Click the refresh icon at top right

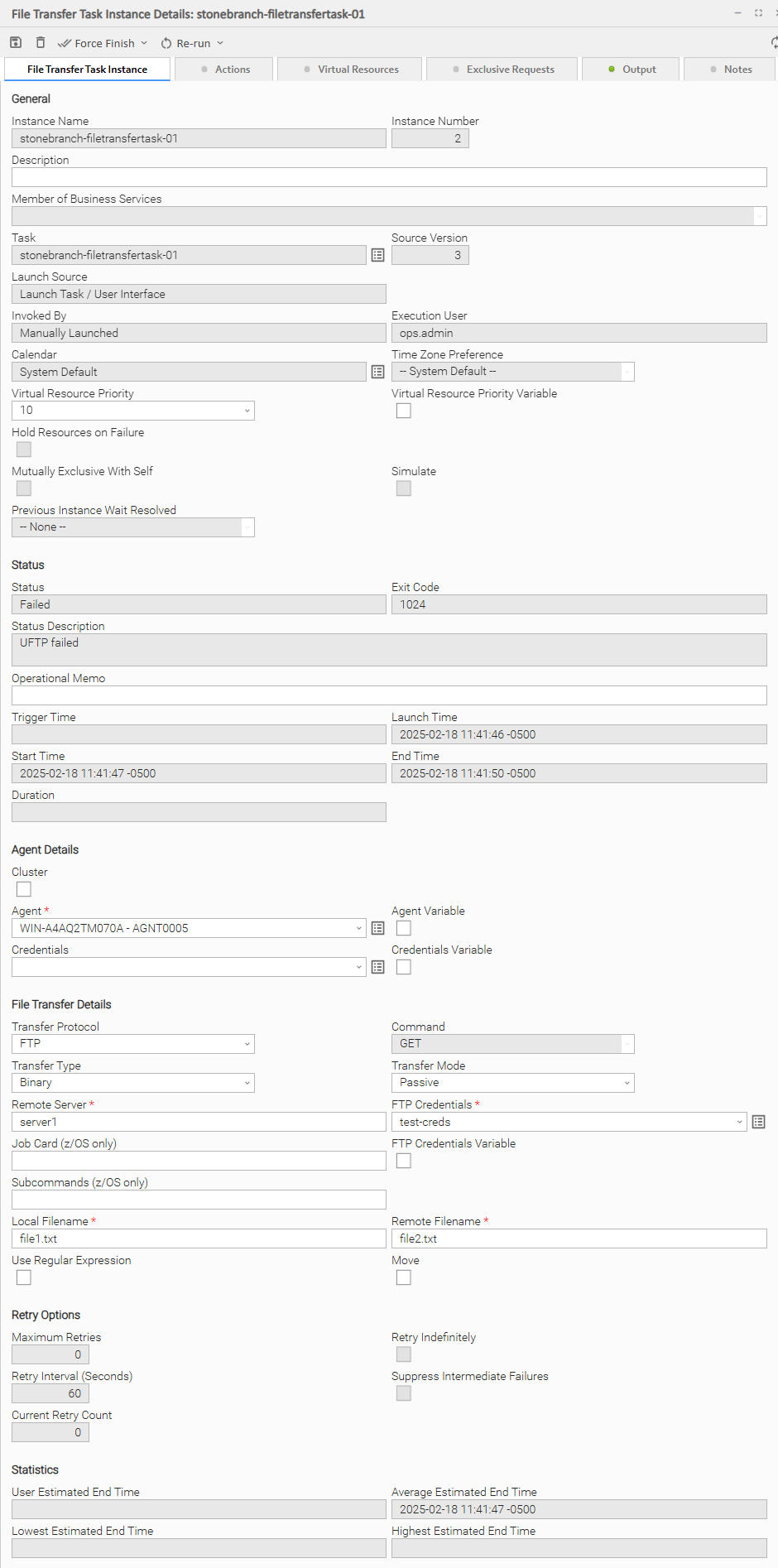click(x=774, y=42)
